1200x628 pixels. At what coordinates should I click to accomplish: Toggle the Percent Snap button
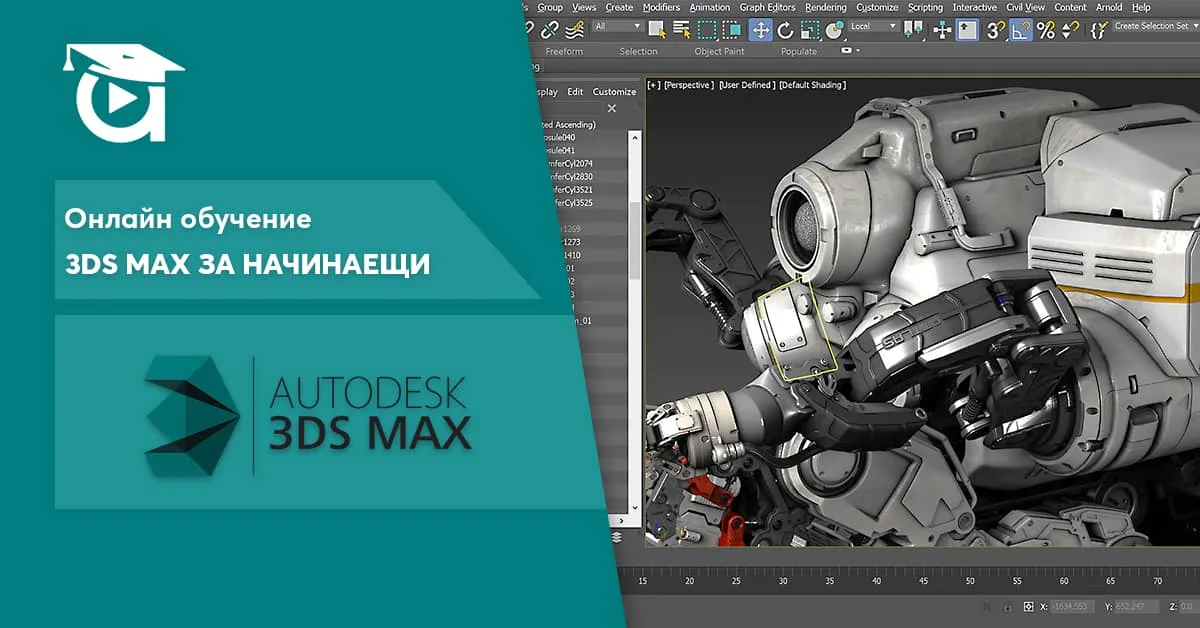click(1046, 29)
